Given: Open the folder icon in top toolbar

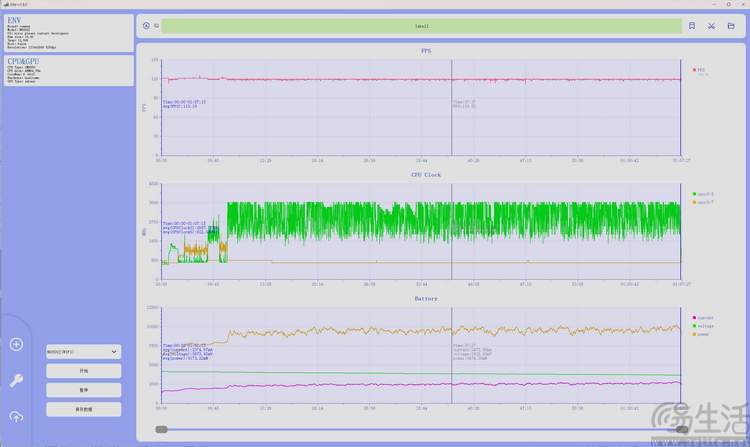Looking at the screenshot, I should coord(731,26).
